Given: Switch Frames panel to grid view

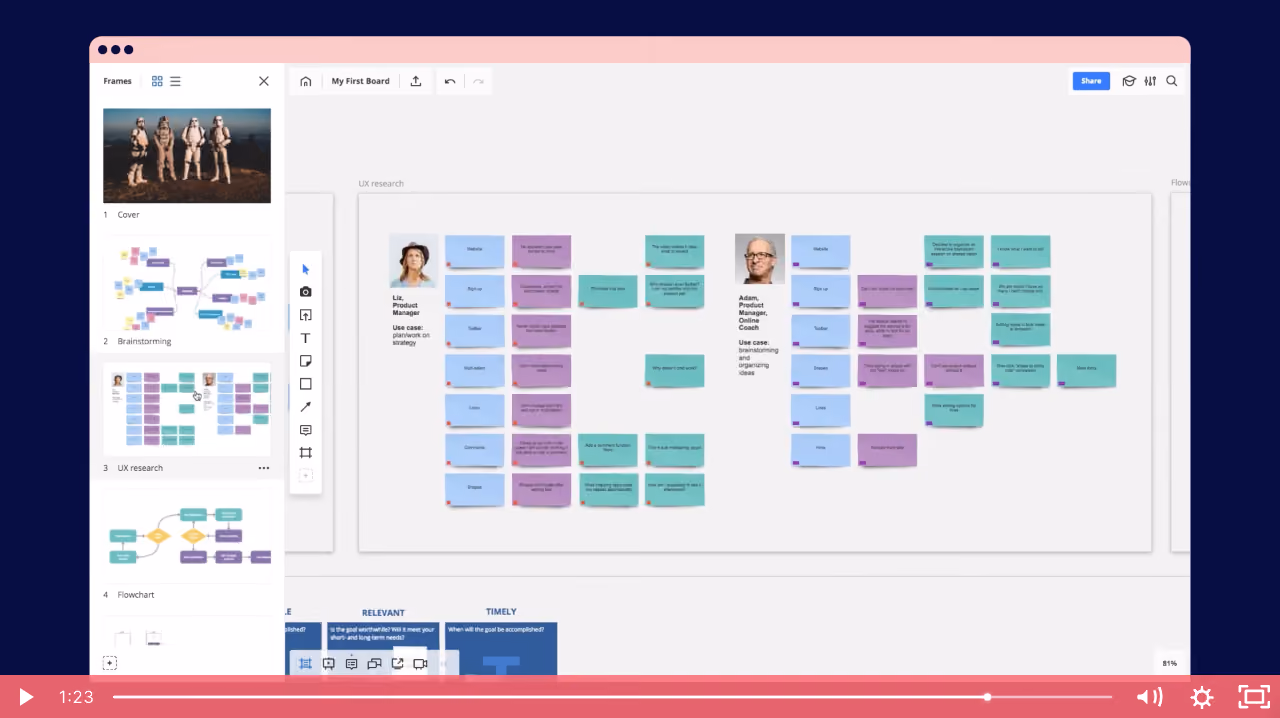Looking at the screenshot, I should [157, 81].
